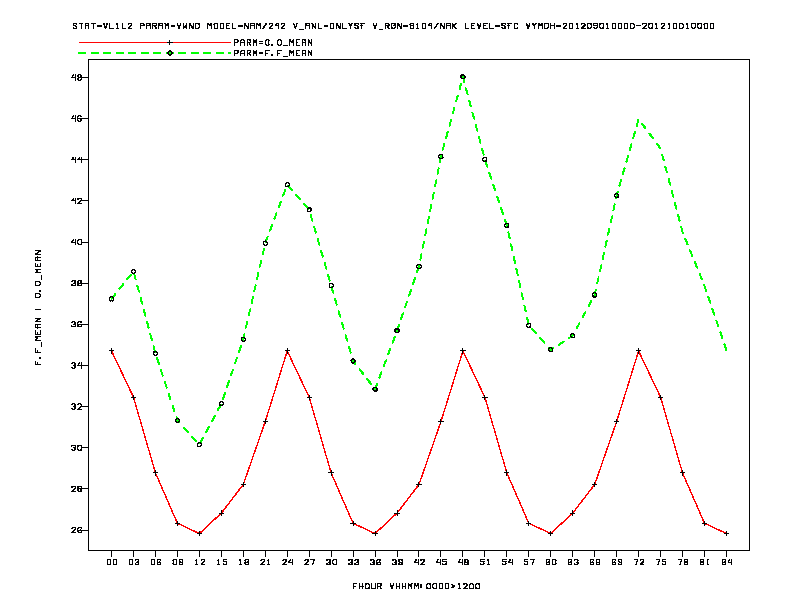Click the chart title line starting STAT=VL1L2

393,26
